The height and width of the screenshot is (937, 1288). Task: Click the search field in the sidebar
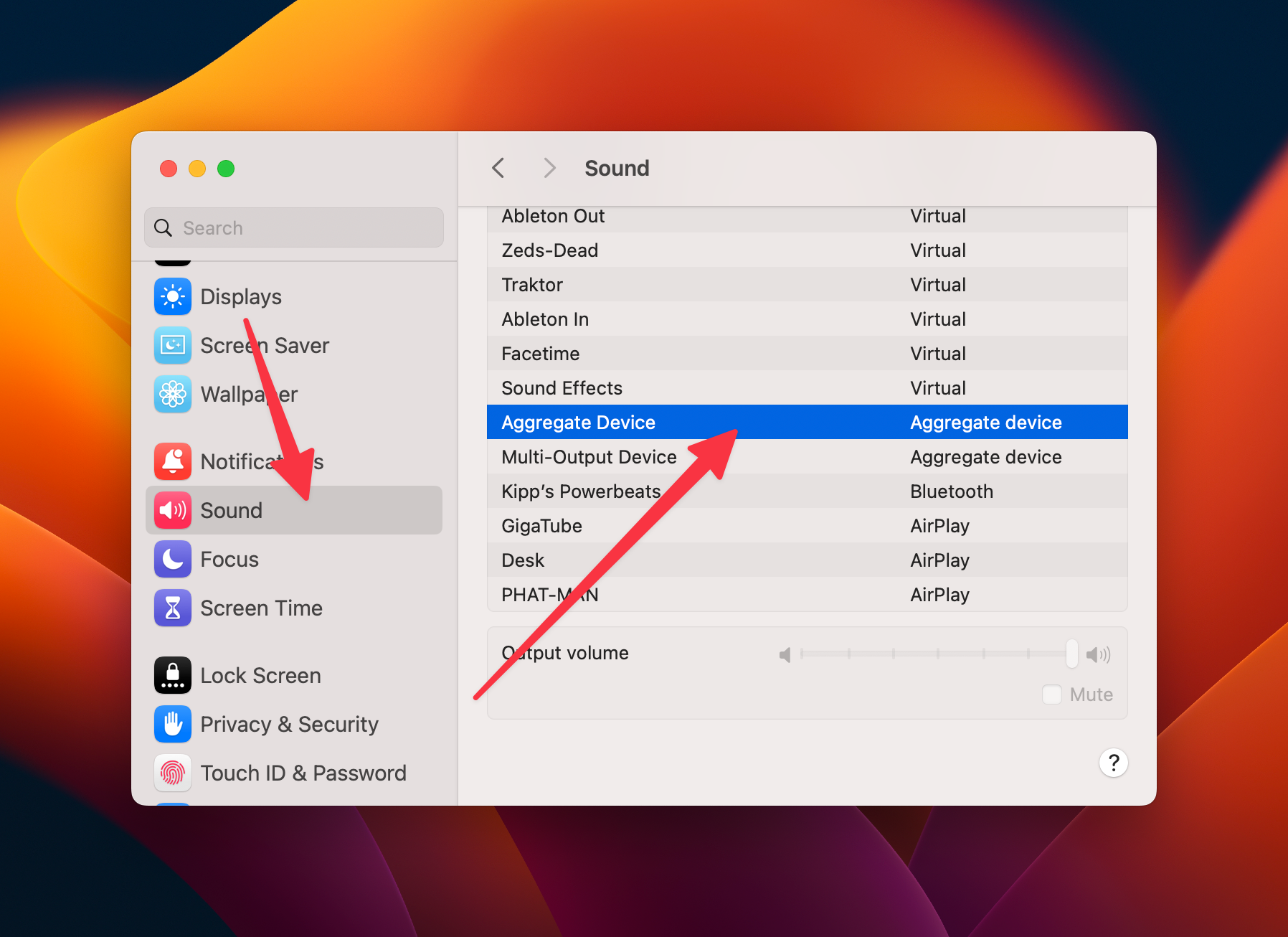coord(293,227)
